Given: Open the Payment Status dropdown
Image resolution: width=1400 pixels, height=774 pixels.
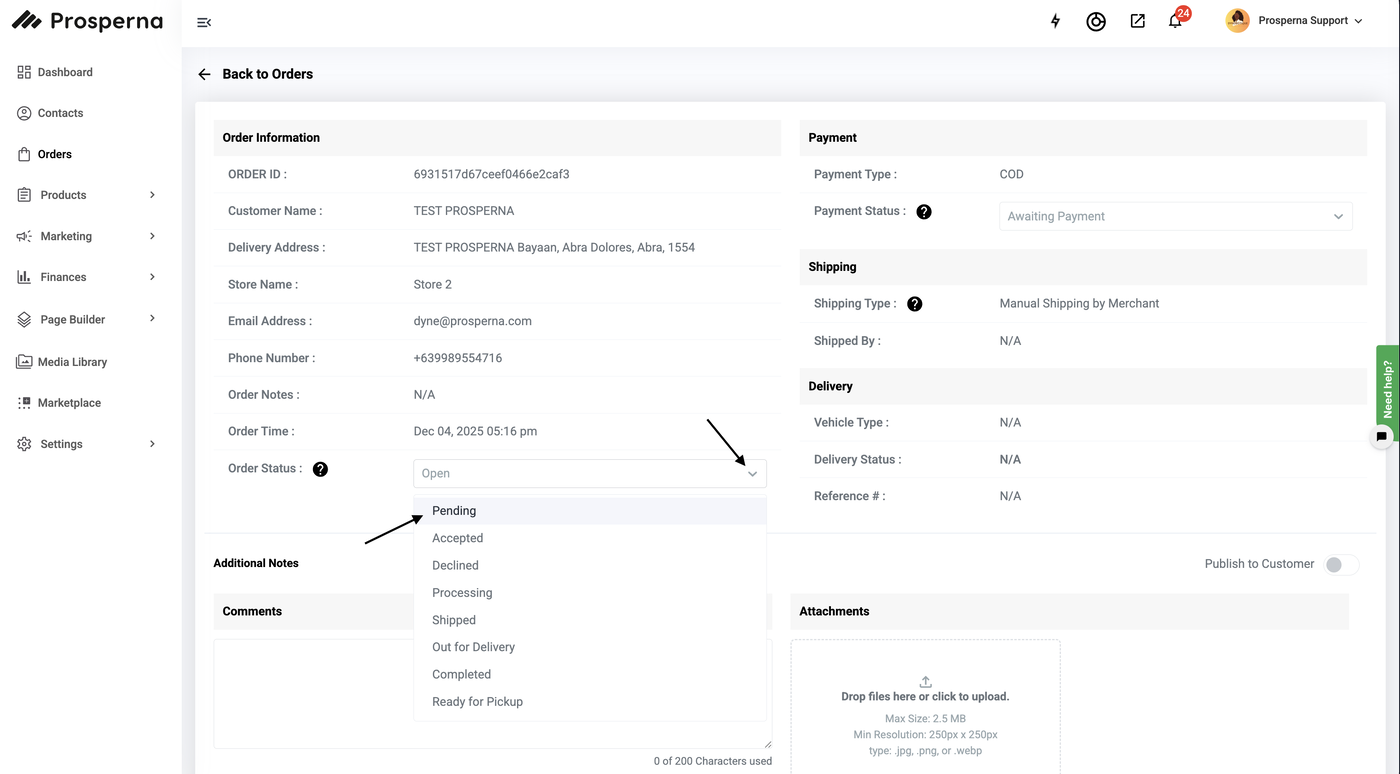Looking at the screenshot, I should click(x=1175, y=216).
